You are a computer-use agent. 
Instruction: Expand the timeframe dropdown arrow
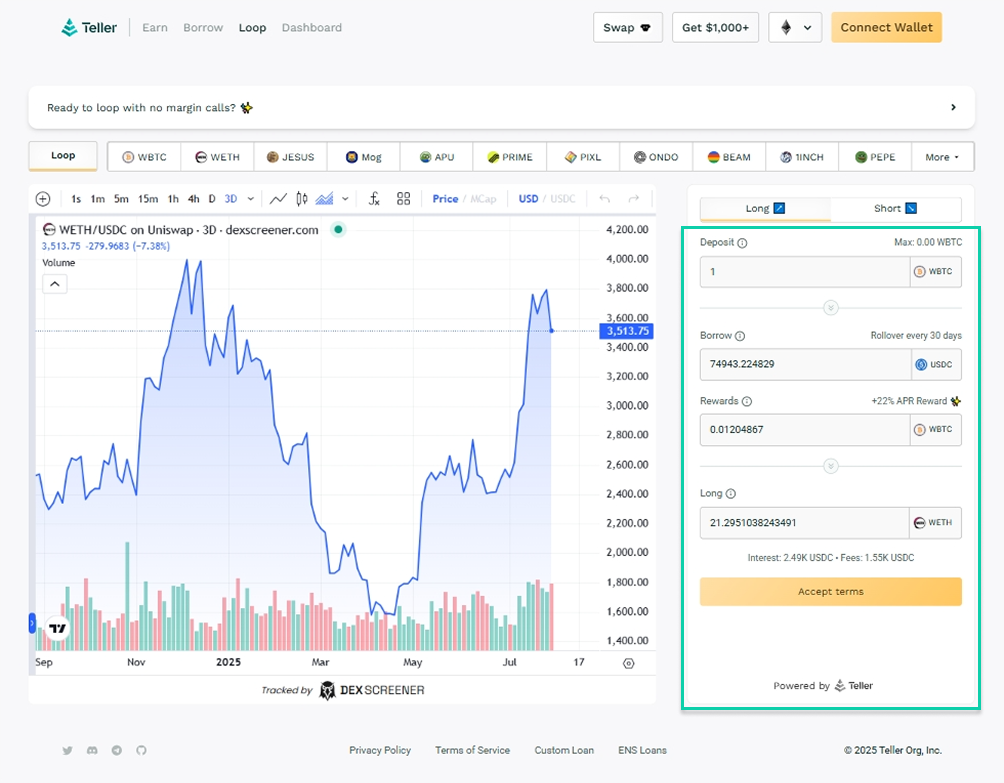pos(251,199)
